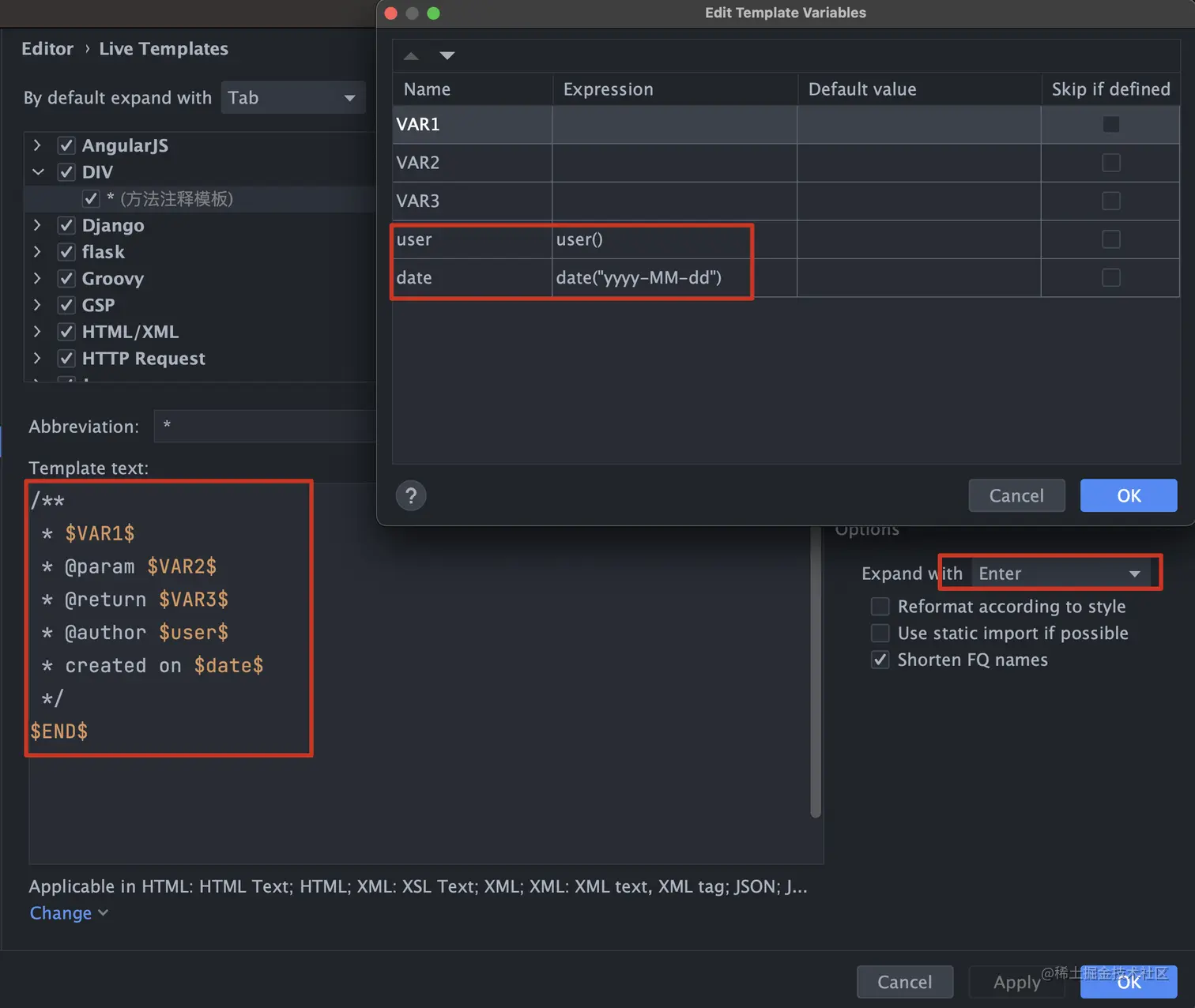Select the GSP template group row
Screen dimensions: 1195x1008
click(200, 305)
